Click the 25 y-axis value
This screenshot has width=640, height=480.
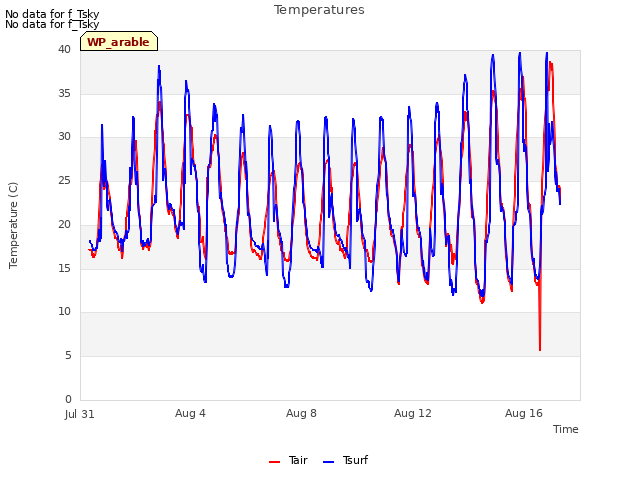[64, 180]
